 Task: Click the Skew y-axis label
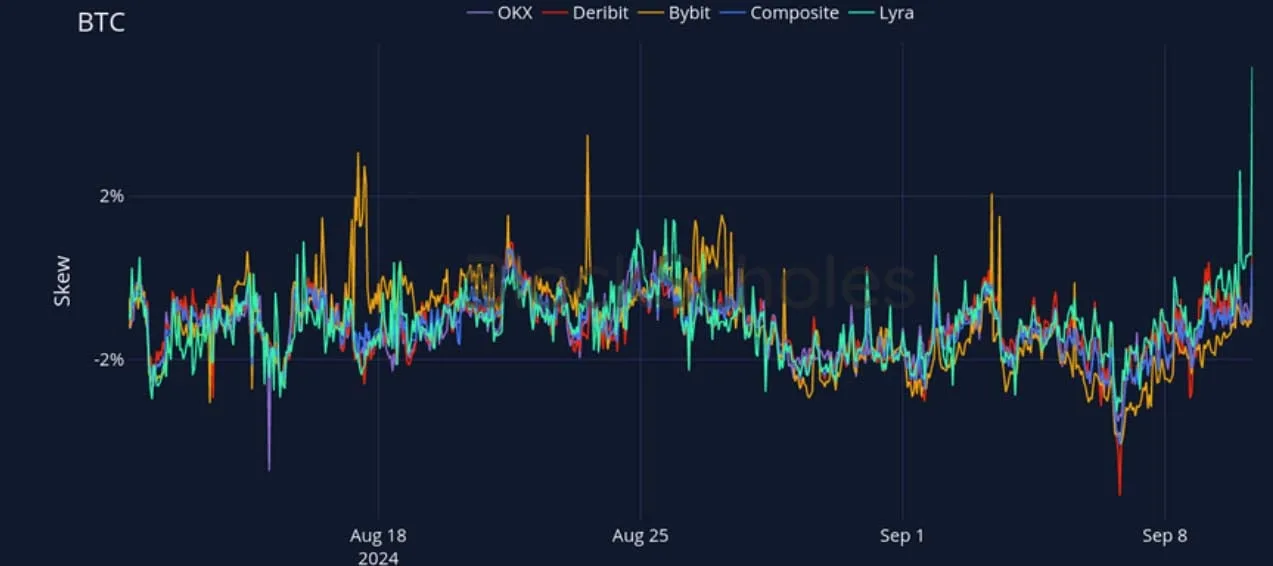pyautogui.click(x=62, y=283)
